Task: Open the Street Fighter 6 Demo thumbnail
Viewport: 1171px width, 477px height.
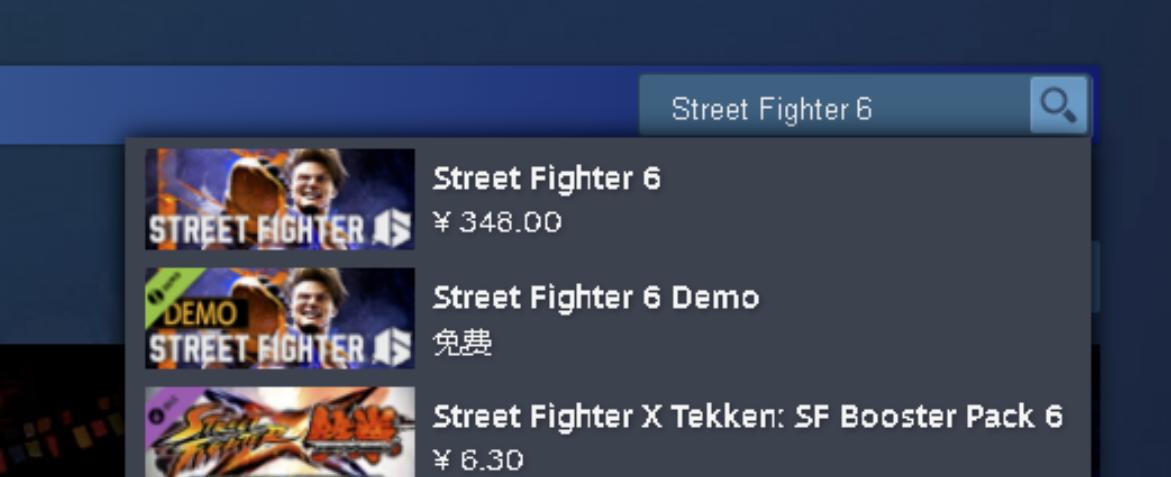Action: point(279,318)
